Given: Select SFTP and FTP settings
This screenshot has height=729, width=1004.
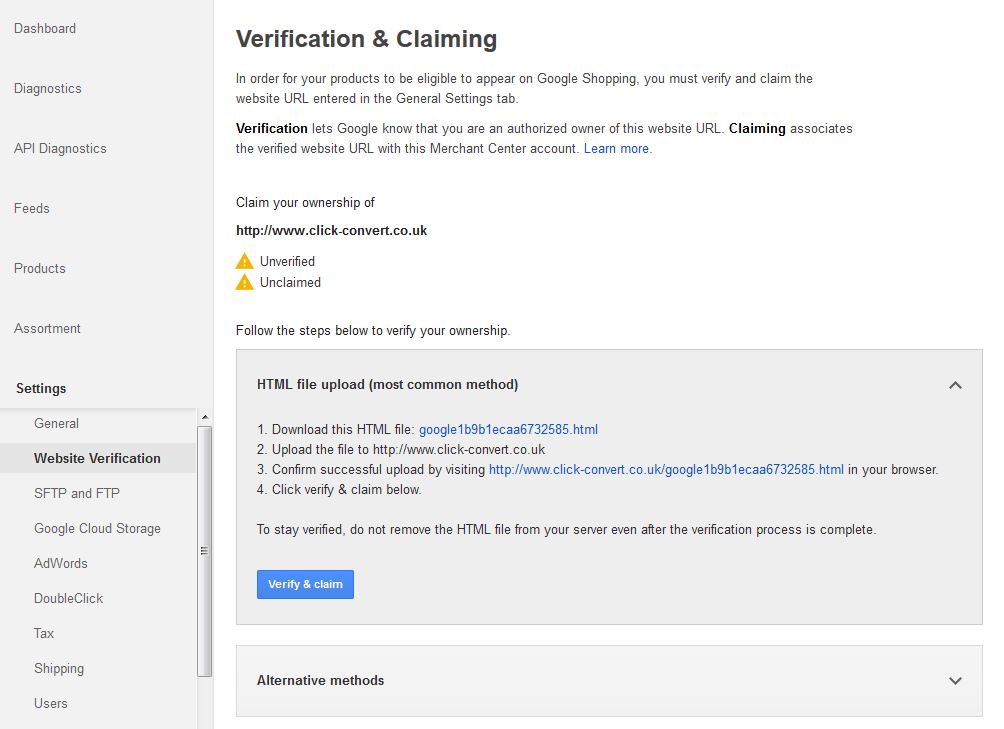Looking at the screenshot, I should point(77,493).
